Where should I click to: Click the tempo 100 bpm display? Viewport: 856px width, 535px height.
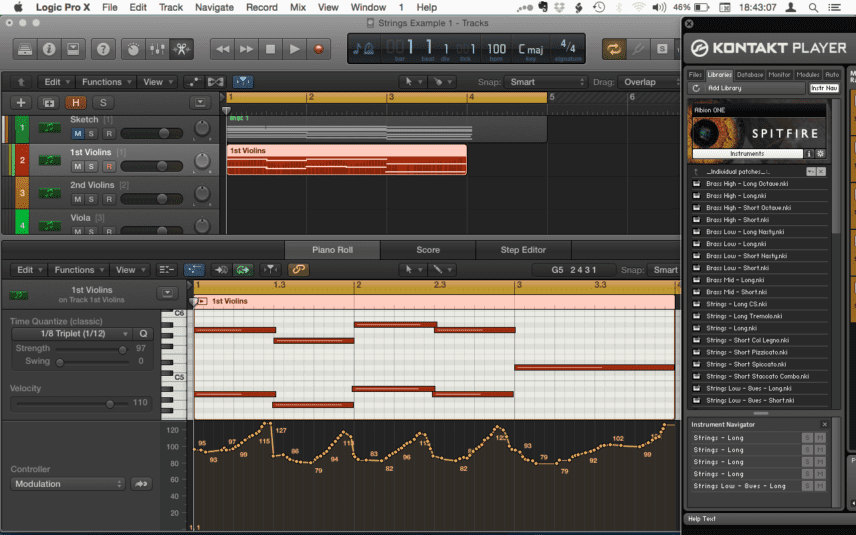[496, 50]
